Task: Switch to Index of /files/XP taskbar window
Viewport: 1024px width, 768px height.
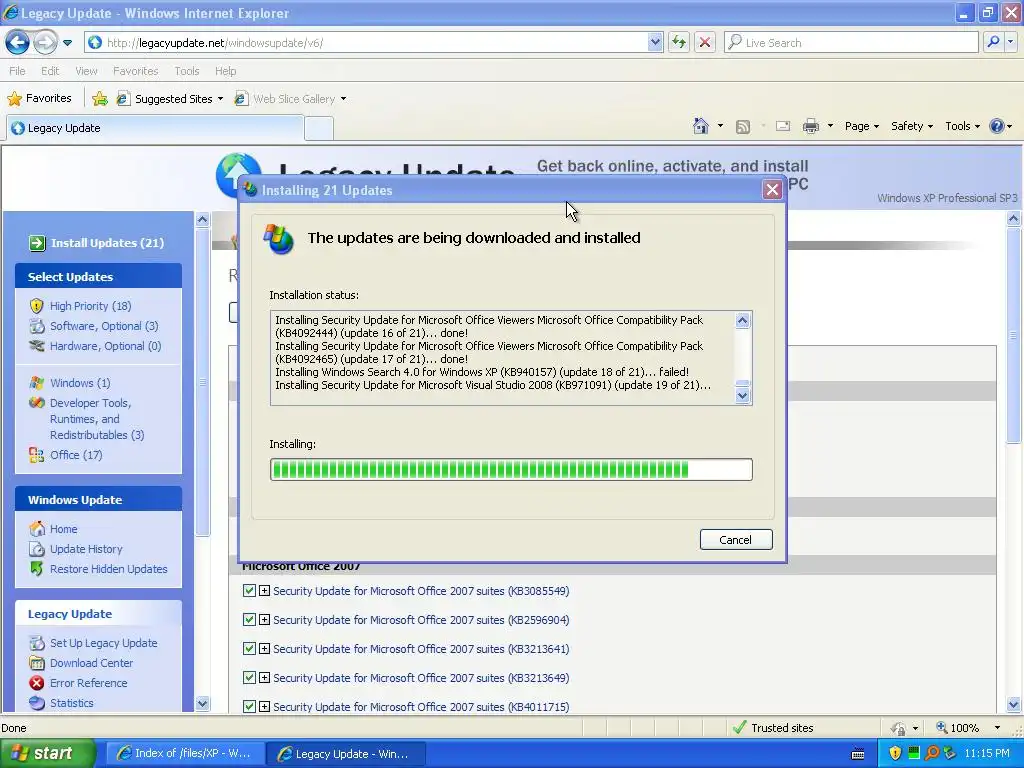Action: coord(185,754)
